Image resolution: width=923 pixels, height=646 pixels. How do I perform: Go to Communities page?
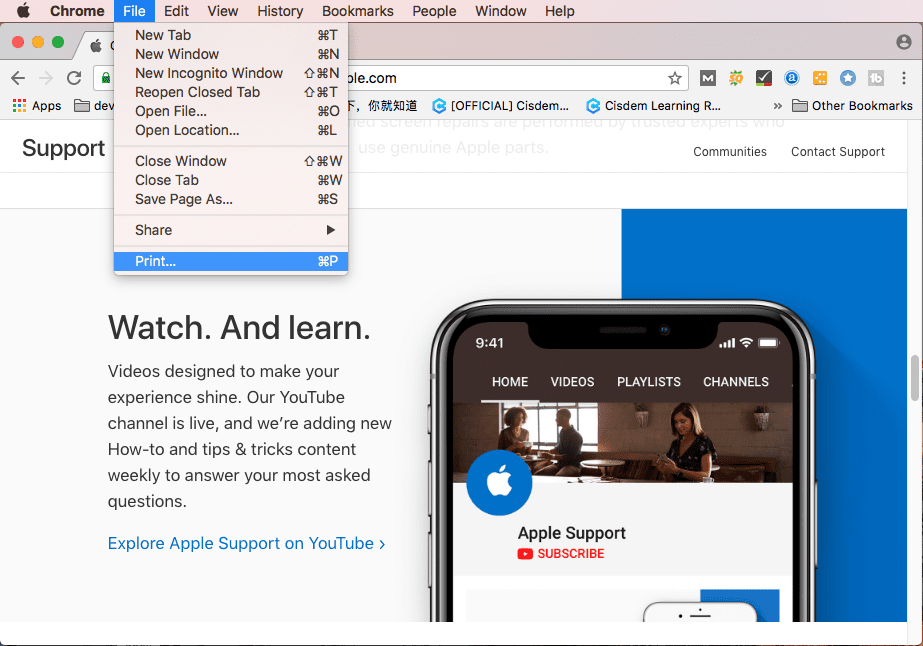[730, 152]
